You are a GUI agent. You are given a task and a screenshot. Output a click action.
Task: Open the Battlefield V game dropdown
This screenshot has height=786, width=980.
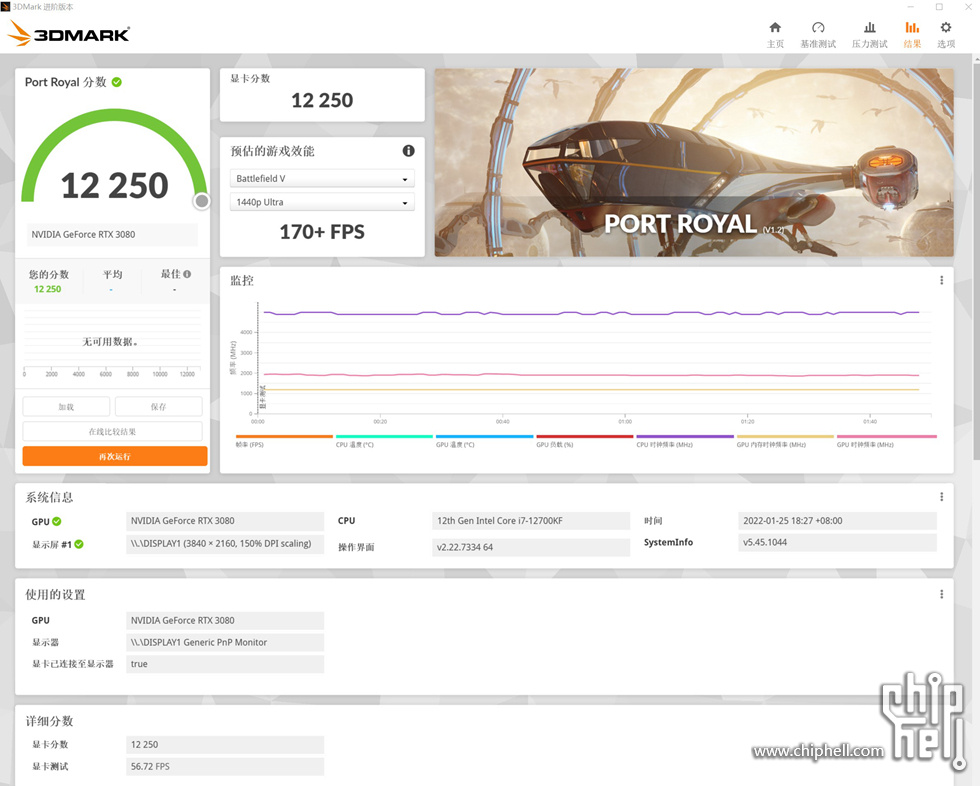[322, 179]
